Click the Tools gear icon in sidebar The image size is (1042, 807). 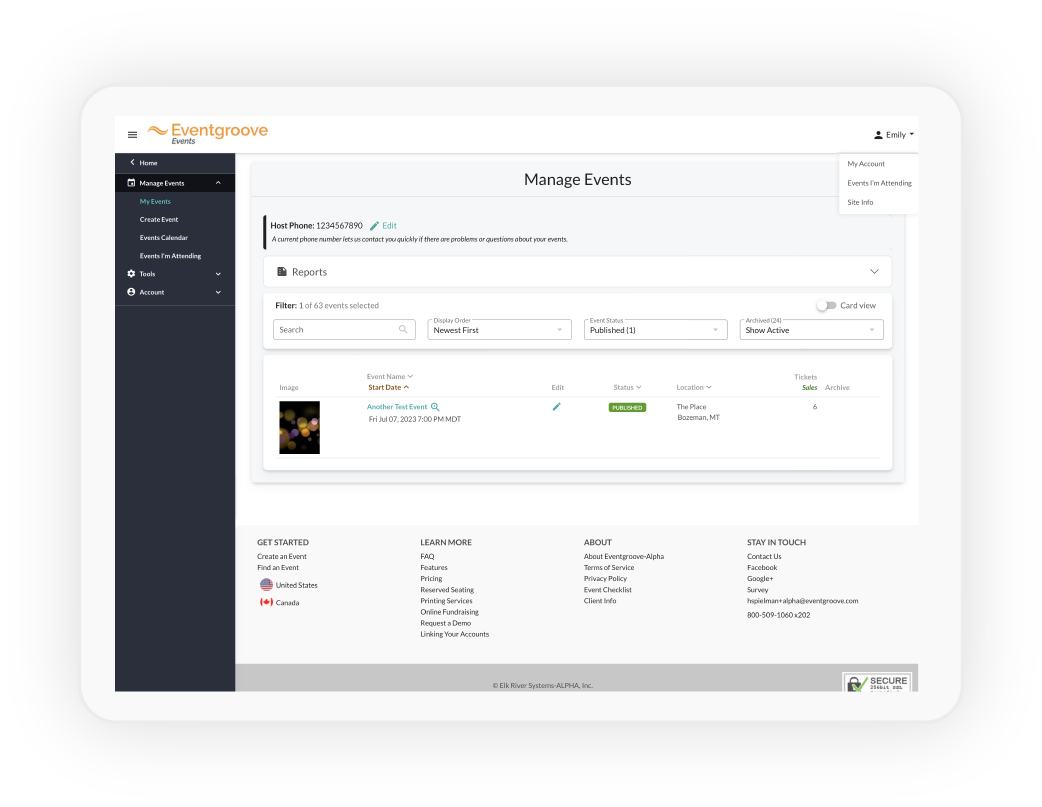pyautogui.click(x=131, y=274)
